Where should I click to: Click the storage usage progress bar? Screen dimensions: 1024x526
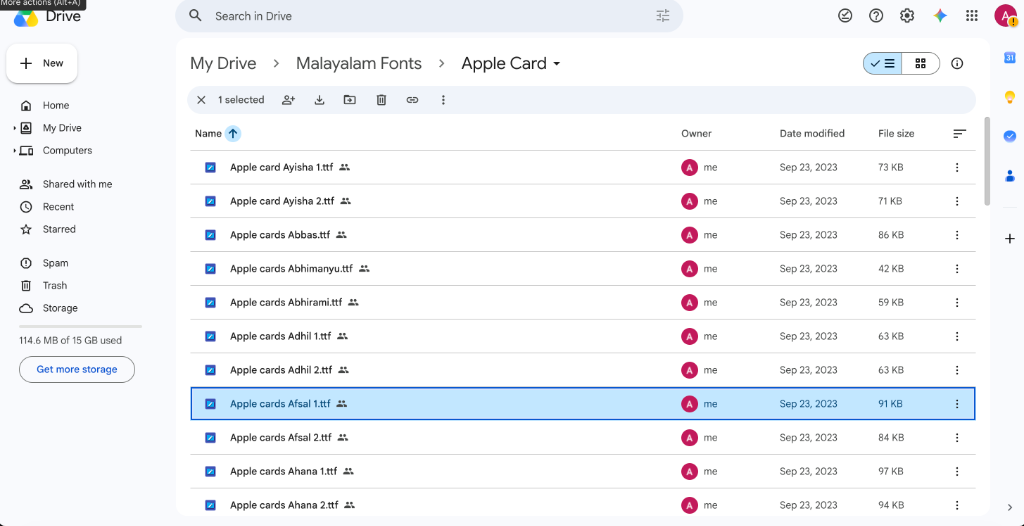(x=80, y=326)
